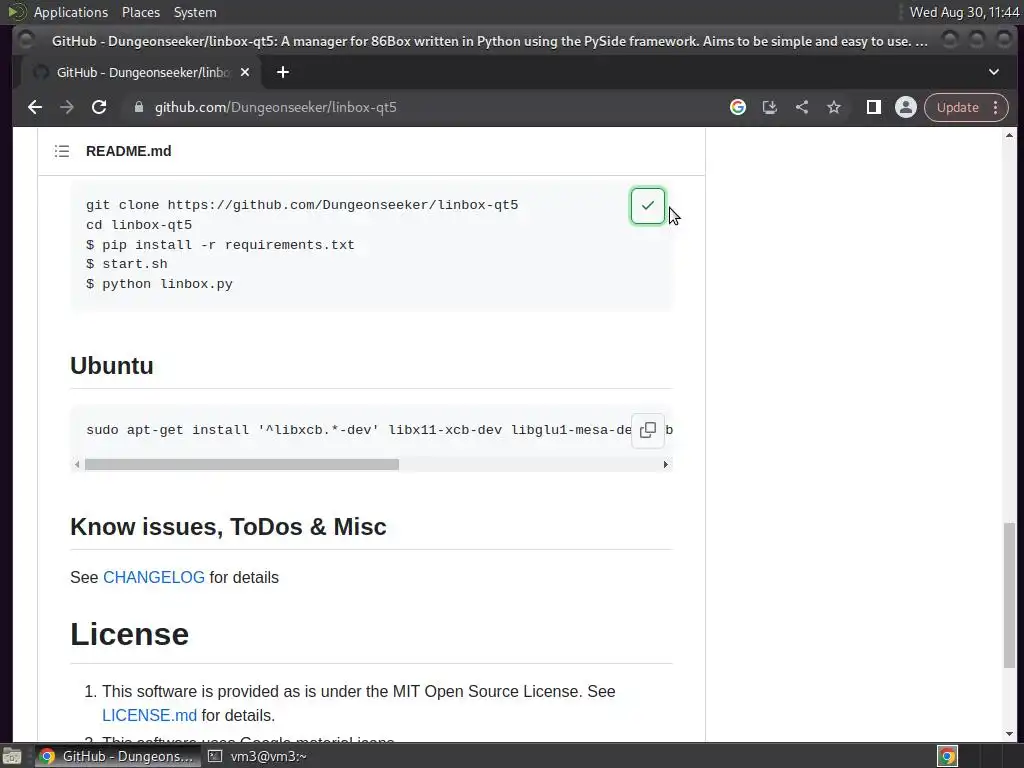This screenshot has height=768, width=1024.
Task: Expand the tab search dropdown chevron
Action: tap(994, 72)
